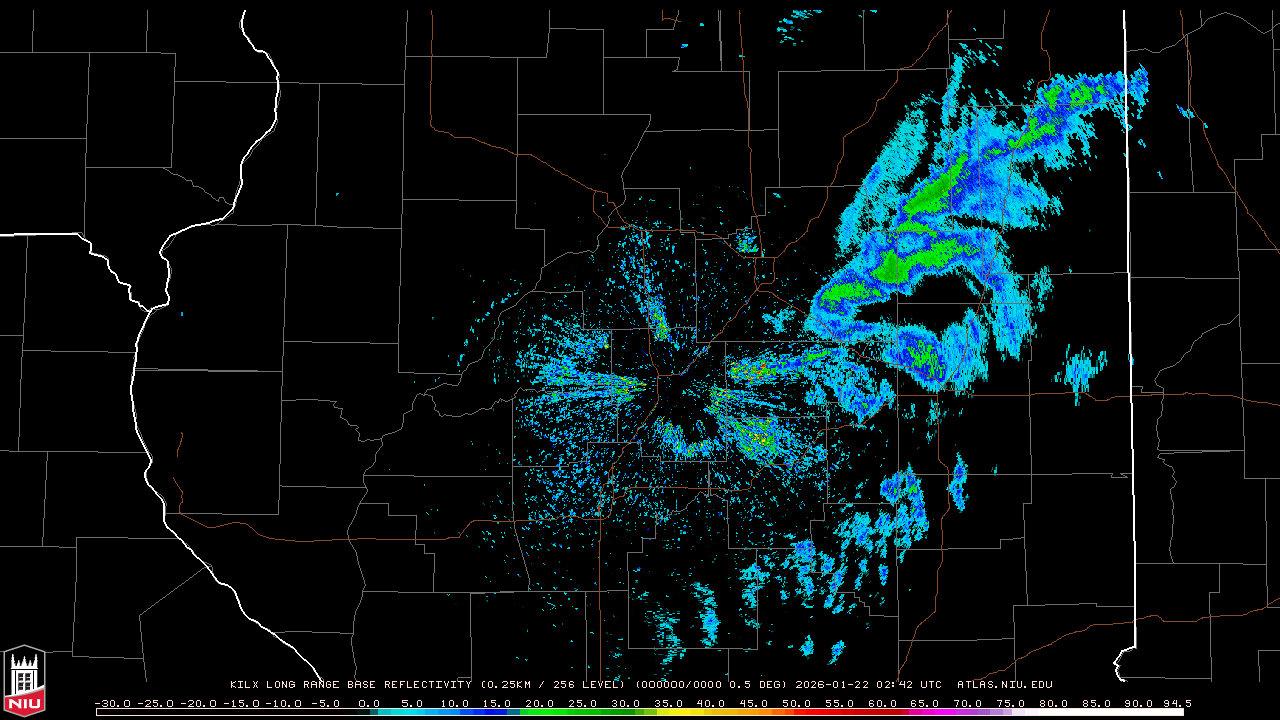Screen dimensions: 1280x720
Task: Click the KILX Long Range Base Reflectivity title
Action: click(x=351, y=685)
